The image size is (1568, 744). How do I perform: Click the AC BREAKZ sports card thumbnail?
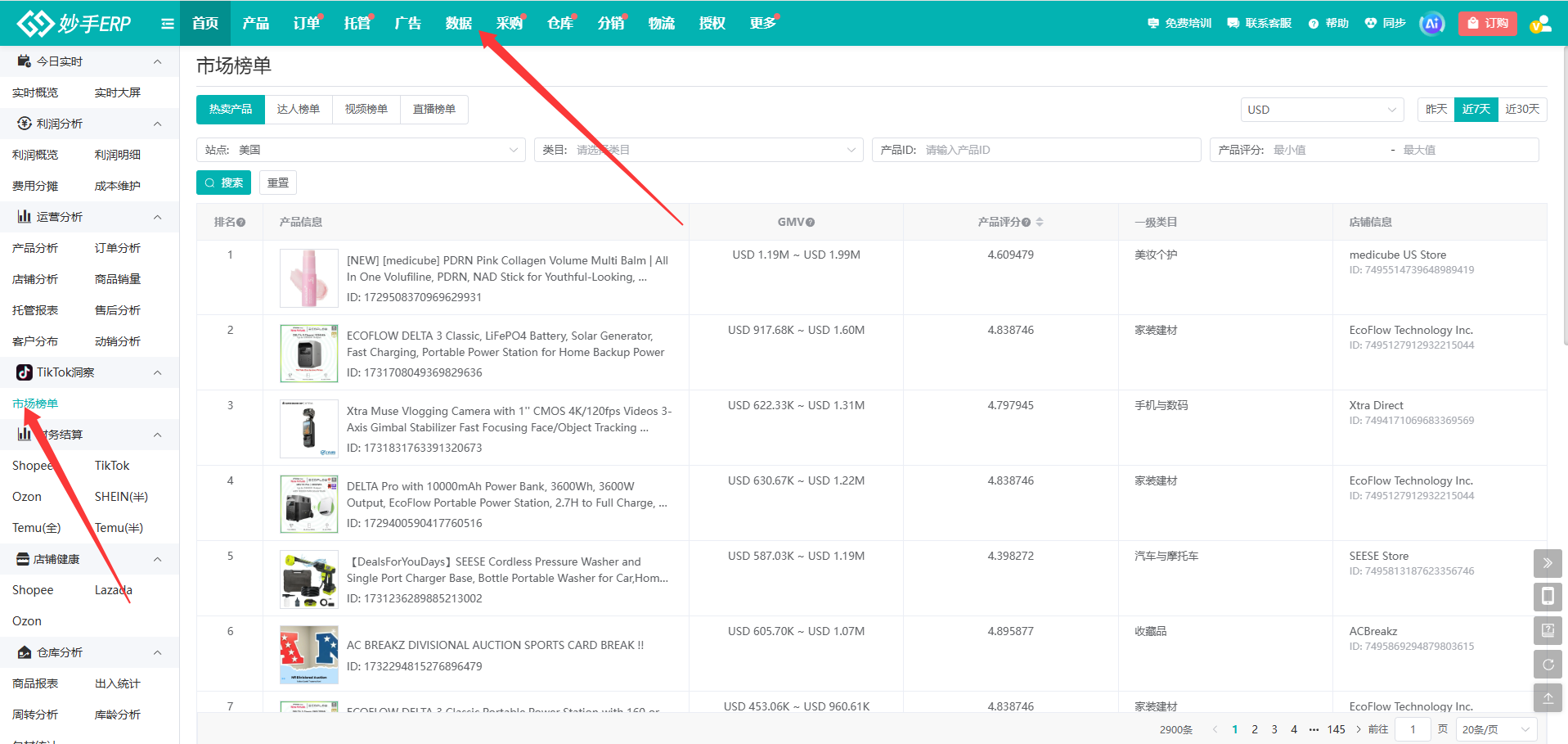(309, 655)
